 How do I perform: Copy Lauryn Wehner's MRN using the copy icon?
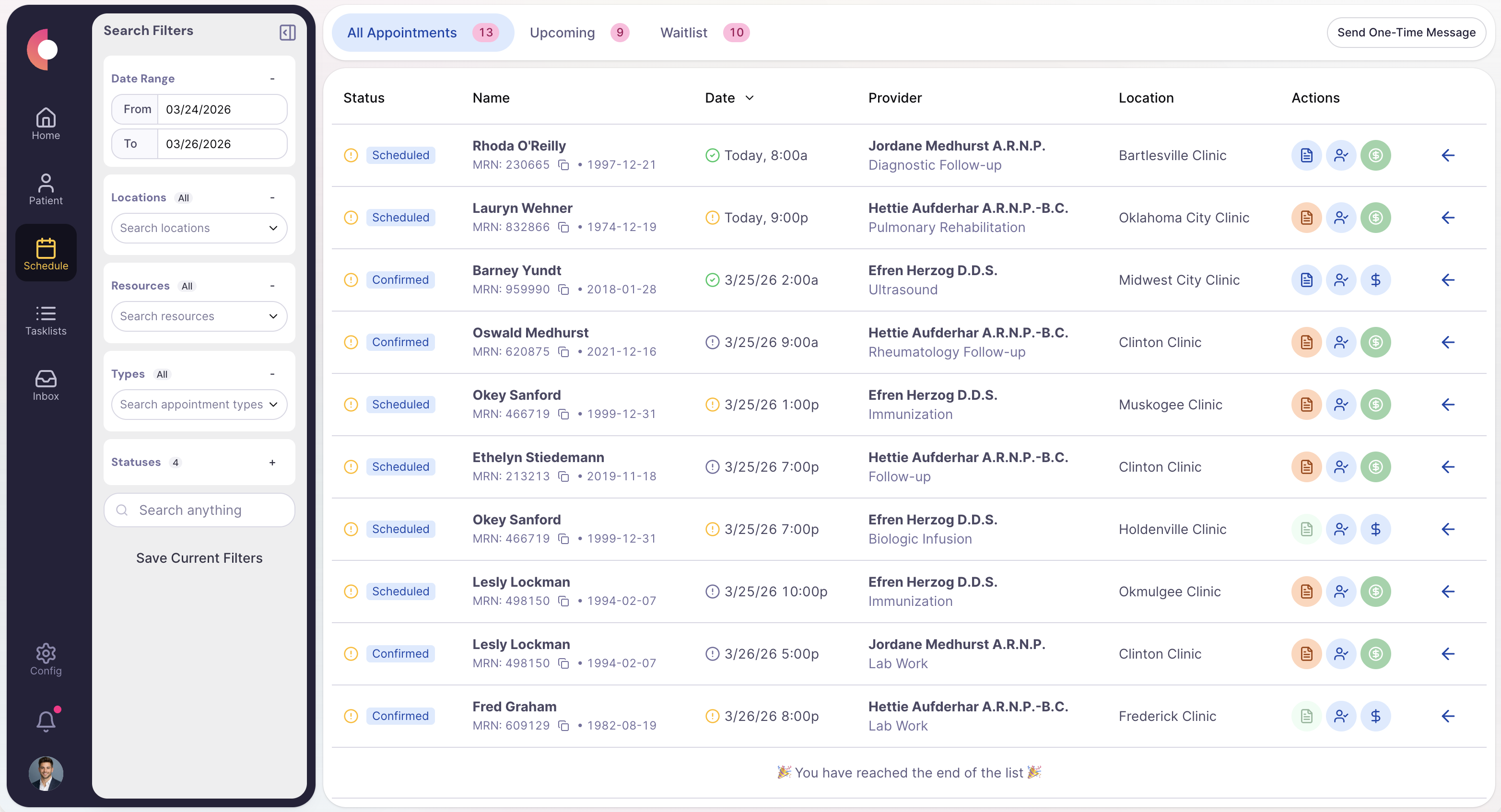coord(563,227)
